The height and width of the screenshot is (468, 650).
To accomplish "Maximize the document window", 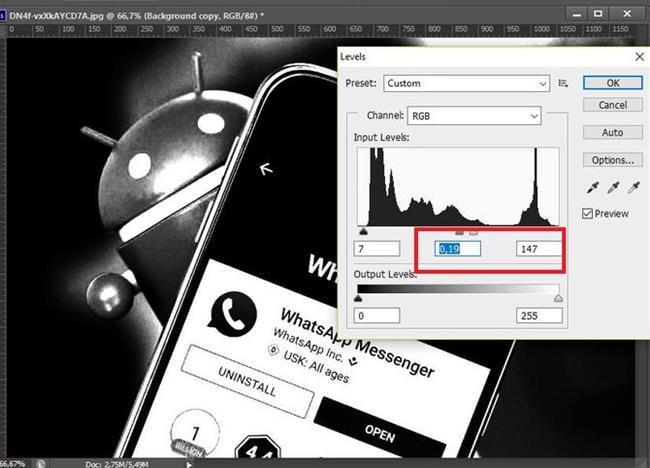I will click(598, 14).
